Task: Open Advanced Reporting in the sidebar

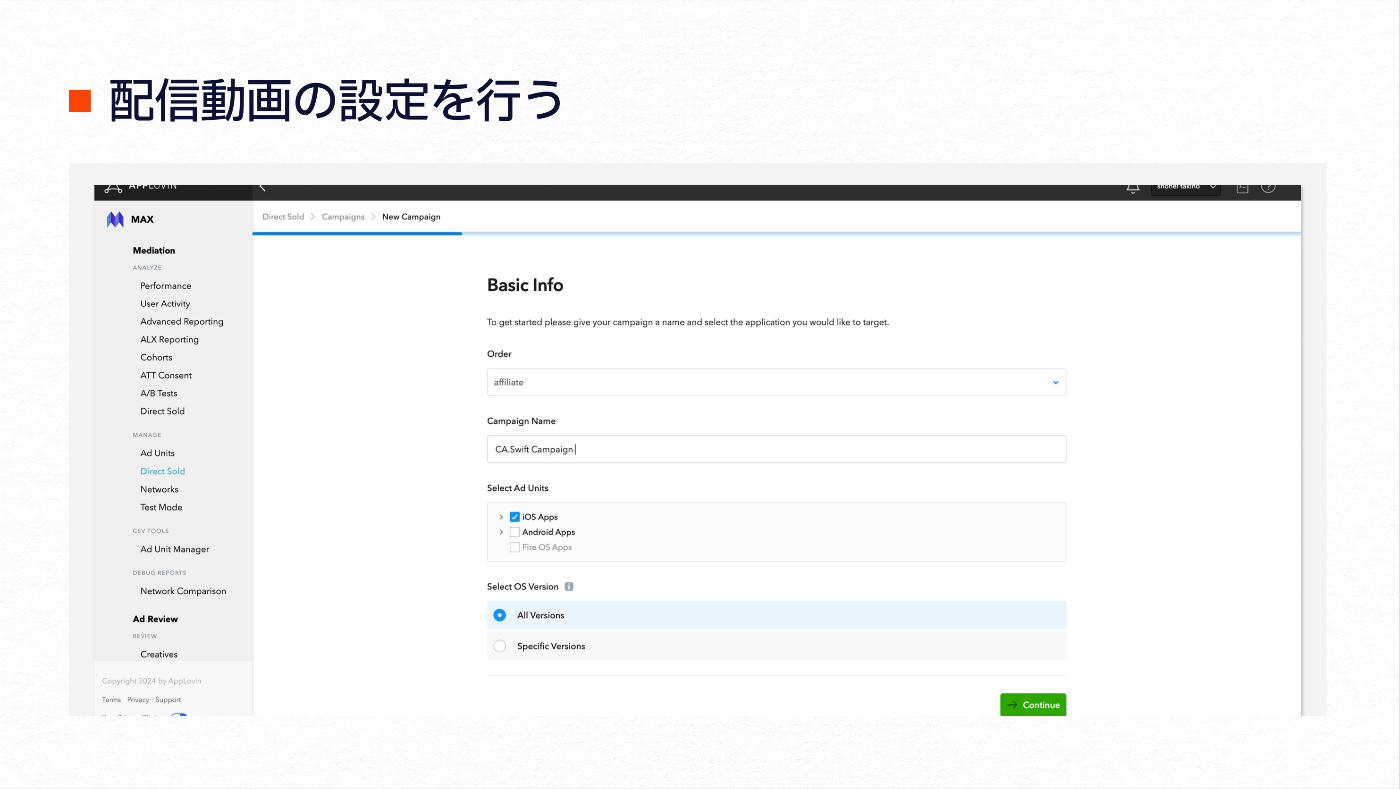Action: pyautogui.click(x=182, y=322)
